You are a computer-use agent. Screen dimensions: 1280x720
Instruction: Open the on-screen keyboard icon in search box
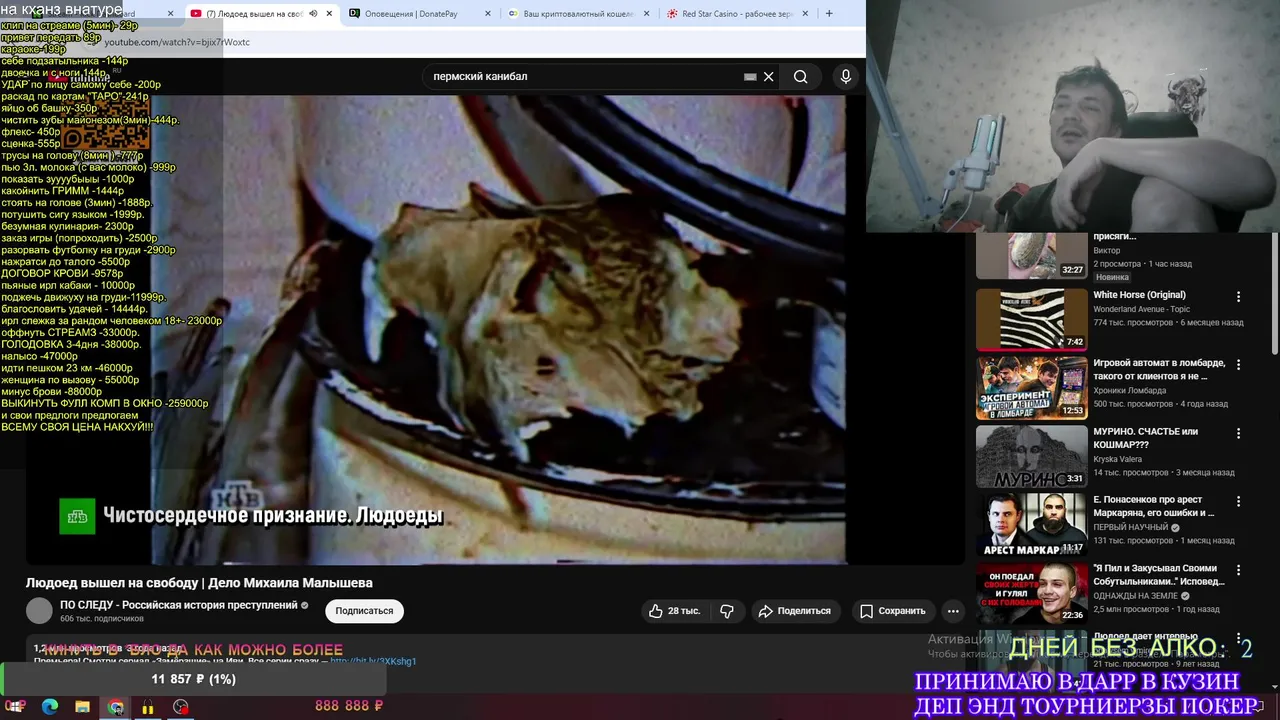tap(750, 76)
